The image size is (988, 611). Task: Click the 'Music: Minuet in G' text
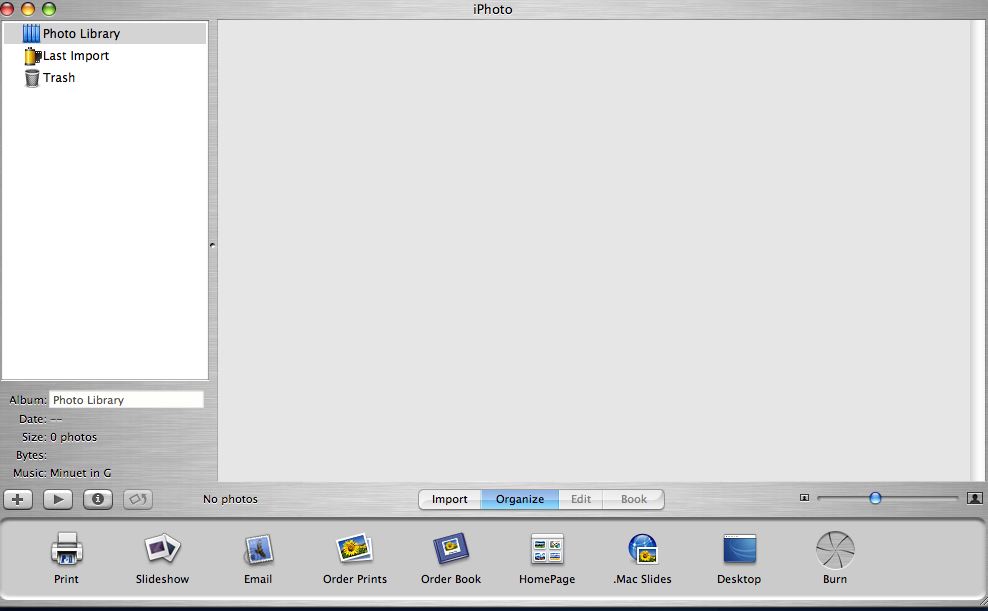62,472
